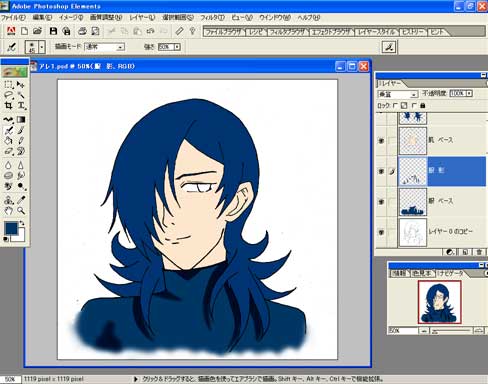
Task: Create new layer icon in Layers panel
Action: coord(465,252)
